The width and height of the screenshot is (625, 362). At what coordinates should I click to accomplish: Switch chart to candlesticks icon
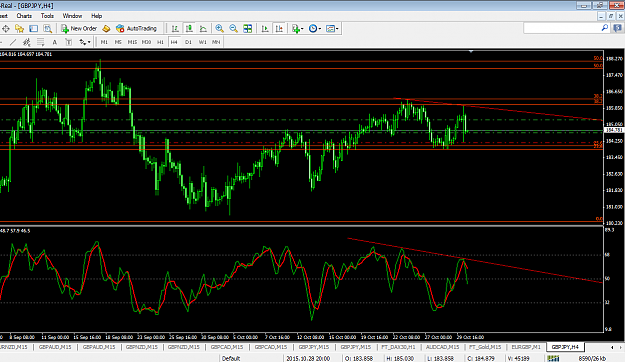pyautogui.click(x=189, y=28)
